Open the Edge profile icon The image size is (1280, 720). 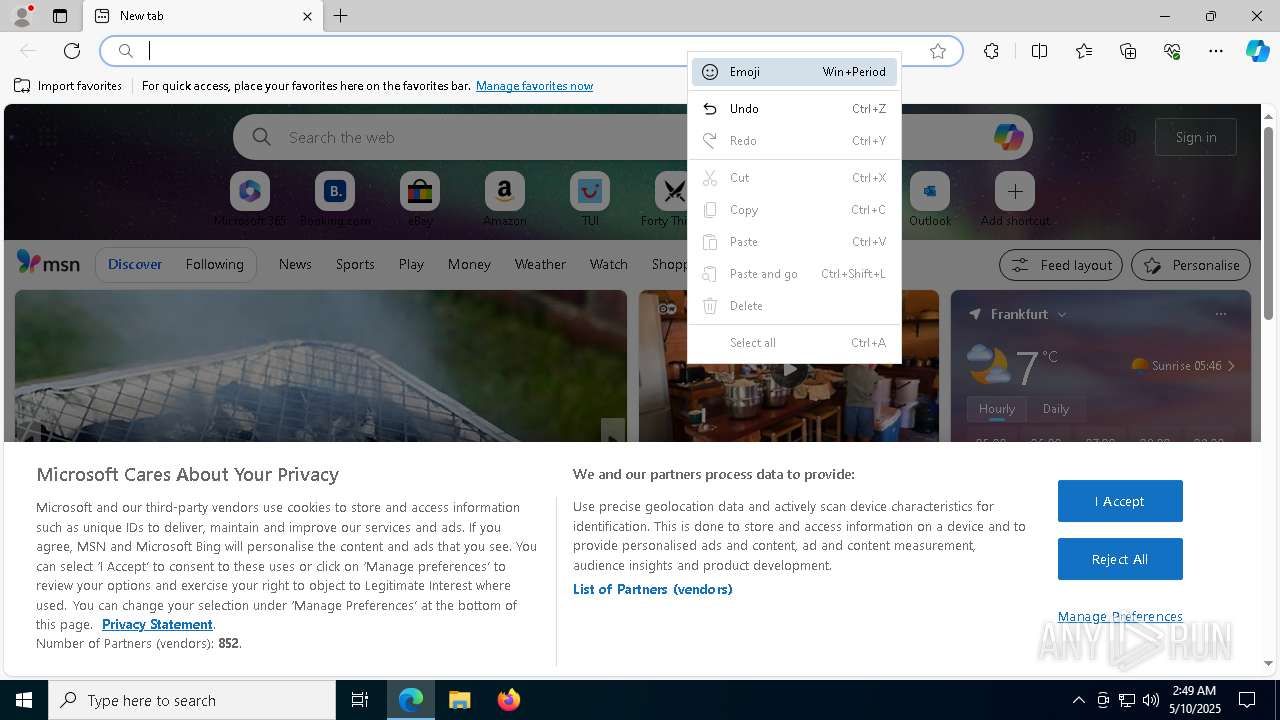[x=22, y=16]
